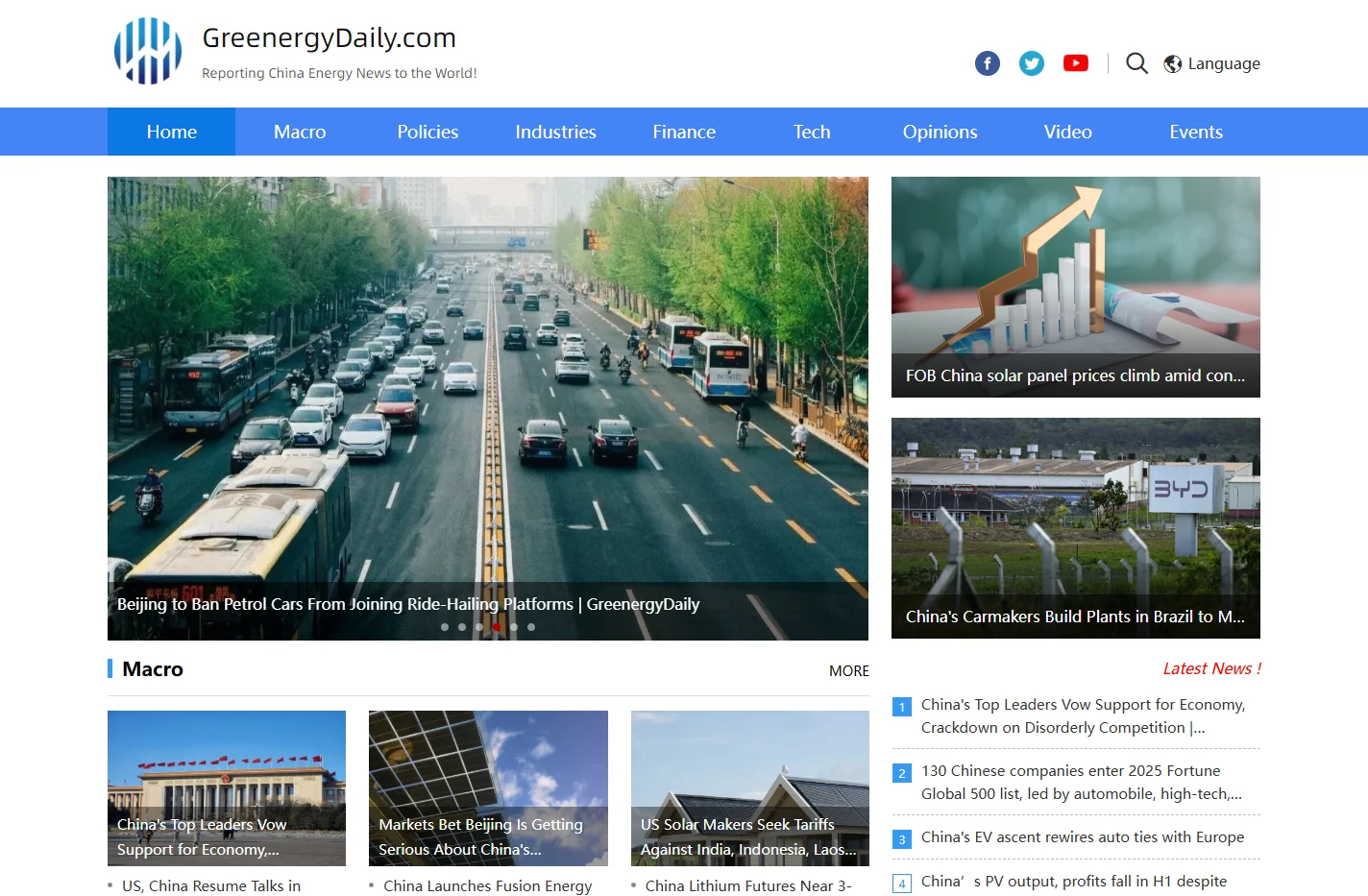The height and width of the screenshot is (896, 1368).
Task: Click MORE in the Macro section
Action: (849, 670)
